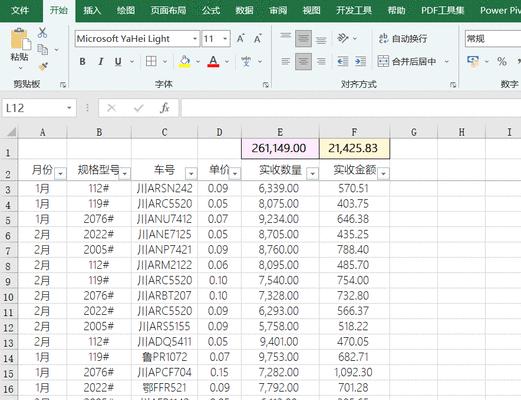This screenshot has width=521, height=400.
Task: Click the phonetic guide 文 icon
Action: (x=246, y=61)
